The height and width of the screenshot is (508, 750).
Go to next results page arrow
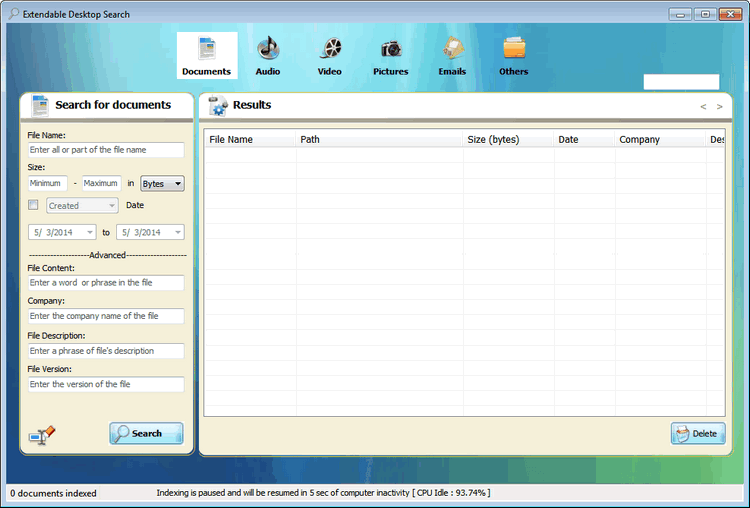coord(719,107)
